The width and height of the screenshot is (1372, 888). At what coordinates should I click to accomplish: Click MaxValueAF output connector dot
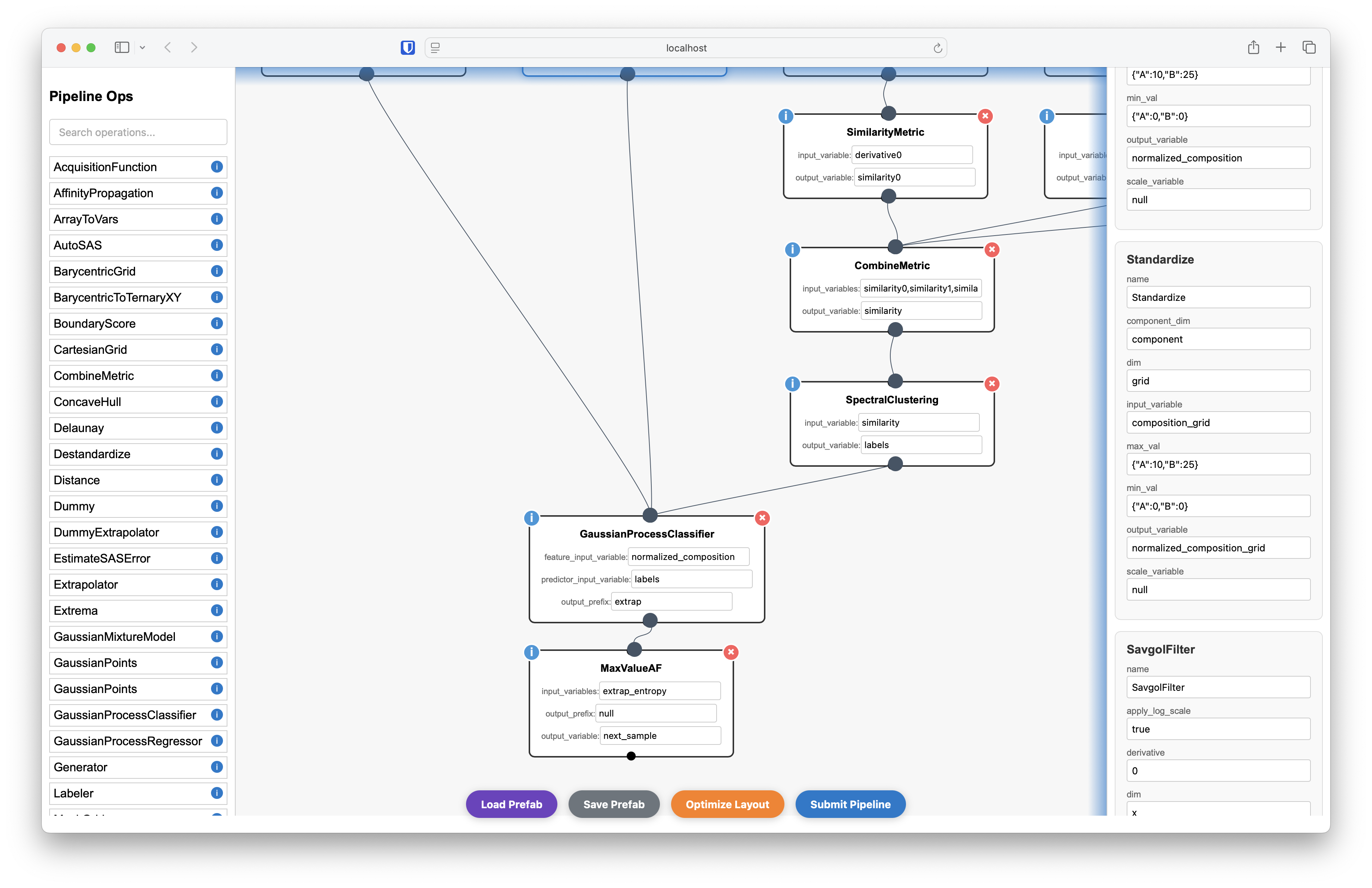click(x=631, y=756)
